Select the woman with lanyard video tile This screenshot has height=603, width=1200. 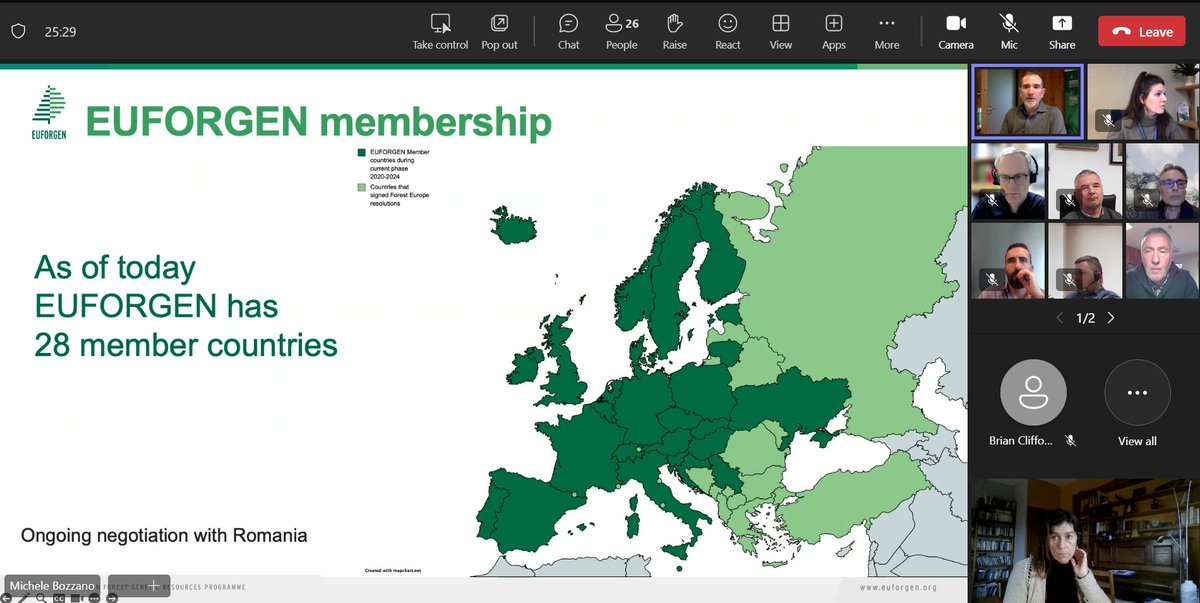pos(1143,102)
